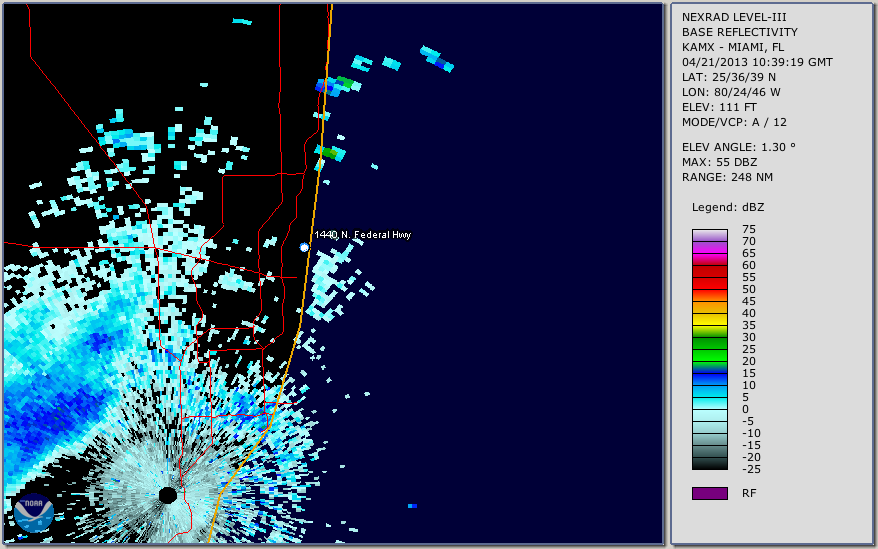
Task: Click the 'LAT: 25/36/39 N' line
Action: click(x=728, y=77)
